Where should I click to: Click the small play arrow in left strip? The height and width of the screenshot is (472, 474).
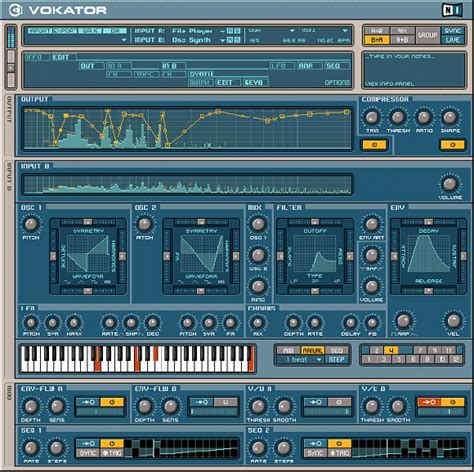(x=11, y=68)
